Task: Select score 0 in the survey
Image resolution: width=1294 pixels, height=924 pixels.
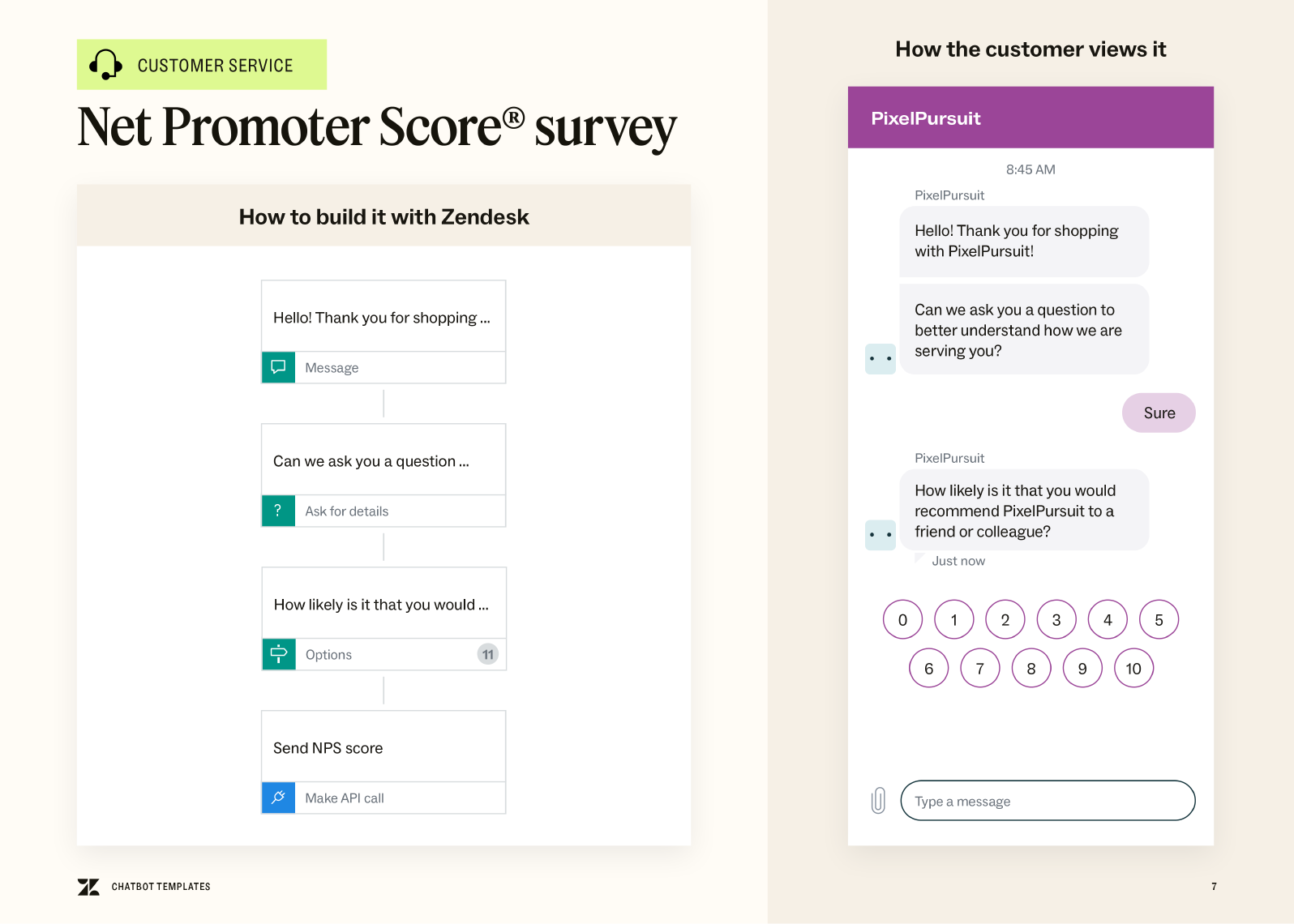Action: 902,620
